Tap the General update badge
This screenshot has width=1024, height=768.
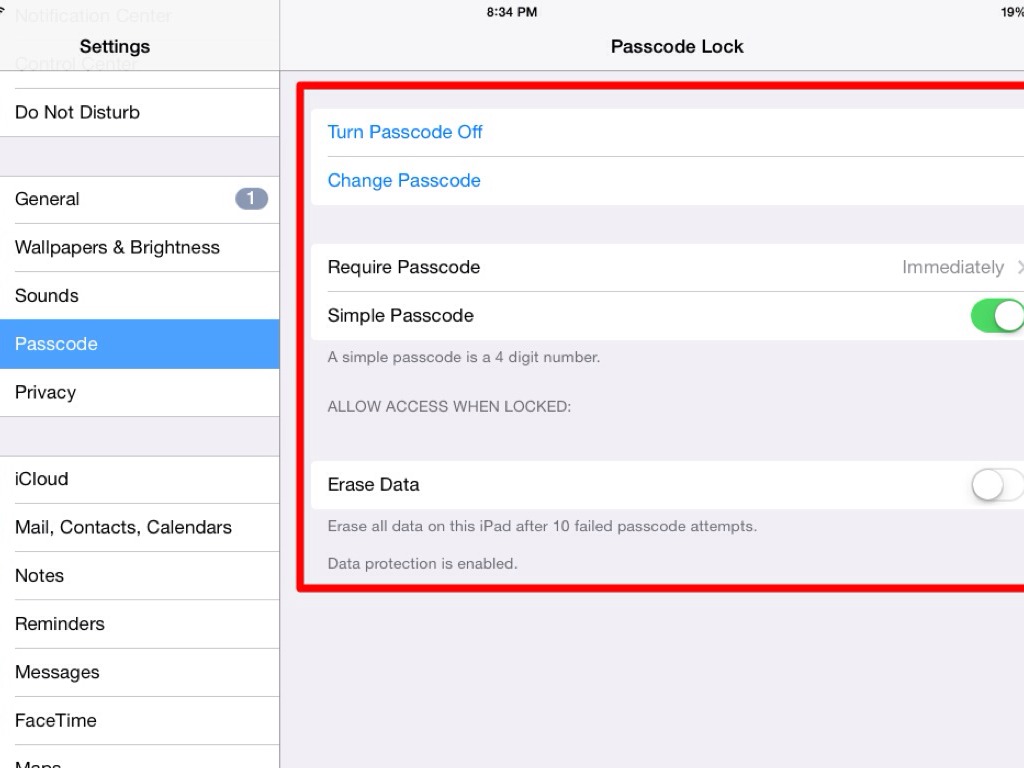251,199
